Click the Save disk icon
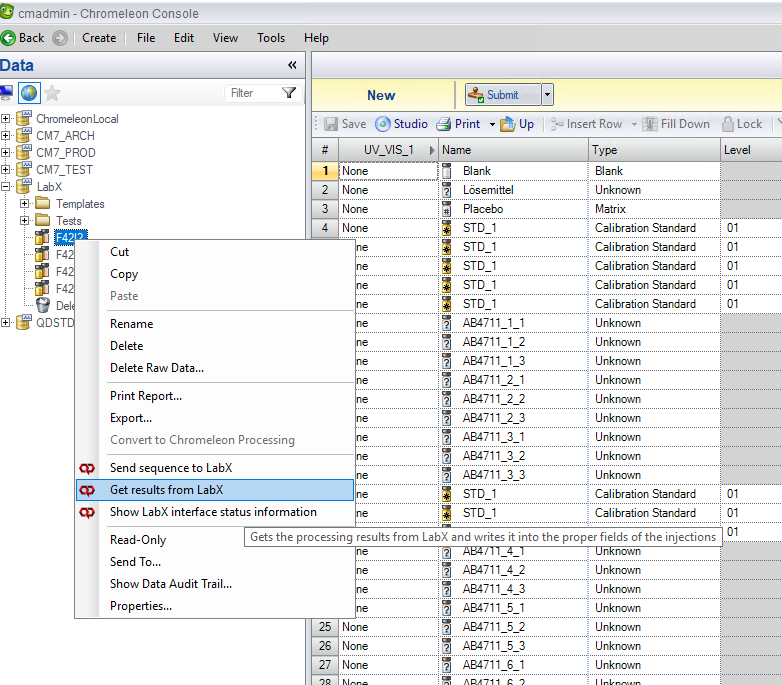The width and height of the screenshot is (782, 685). click(x=331, y=124)
